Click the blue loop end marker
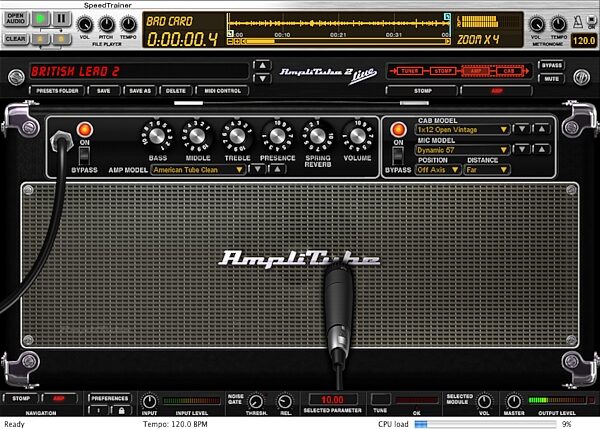This screenshot has width=600, height=429. [447, 16]
